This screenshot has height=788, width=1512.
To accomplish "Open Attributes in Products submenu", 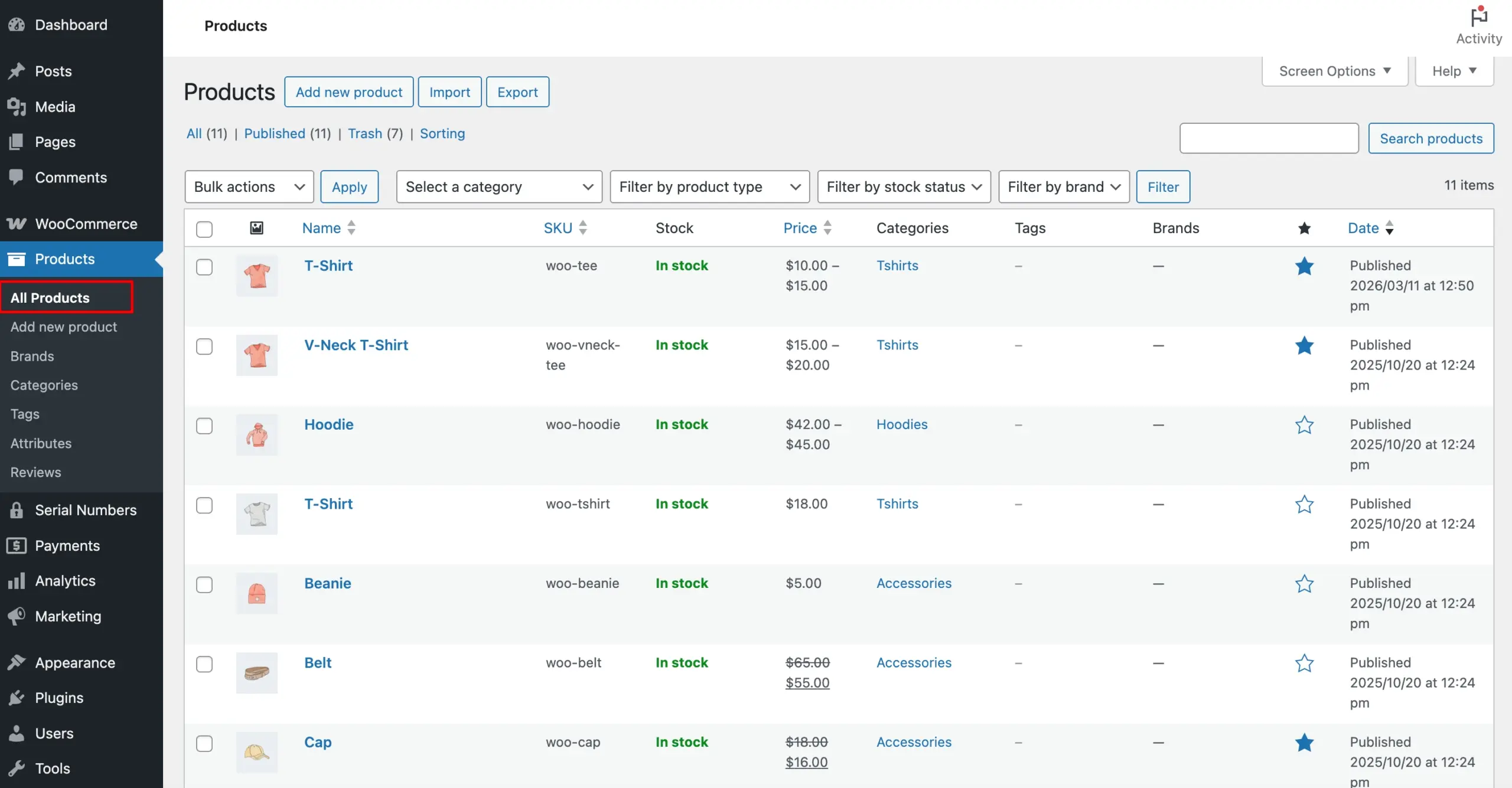I will pyautogui.click(x=41, y=443).
